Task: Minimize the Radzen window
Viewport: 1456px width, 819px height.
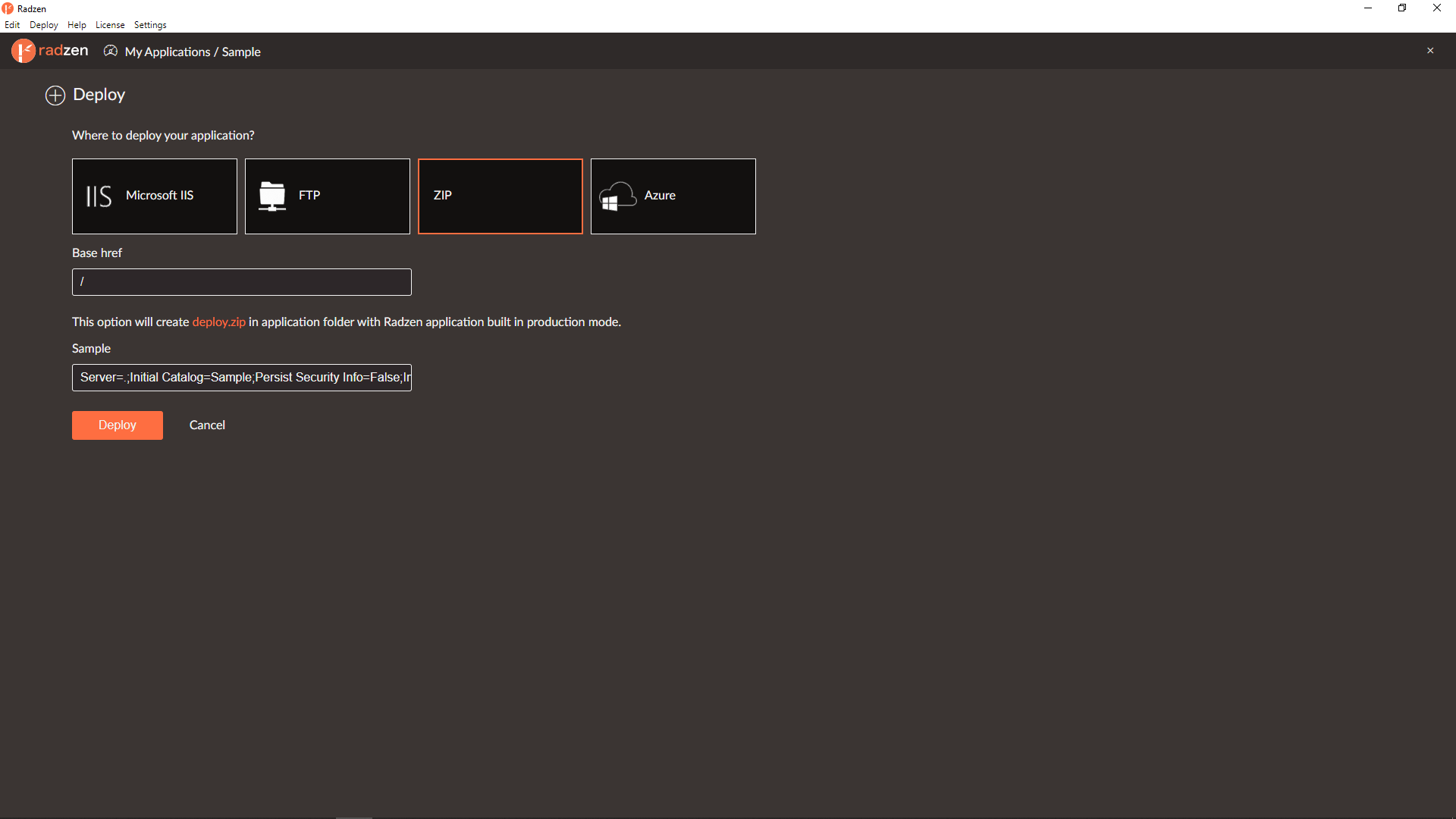Action: point(1368,8)
